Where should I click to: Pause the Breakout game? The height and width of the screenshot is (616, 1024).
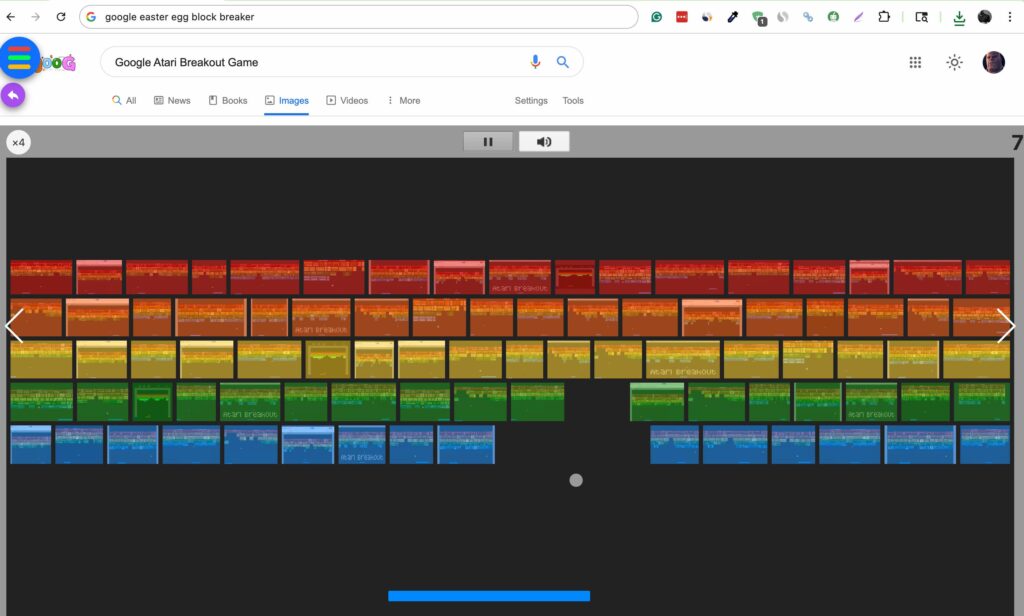pos(488,142)
